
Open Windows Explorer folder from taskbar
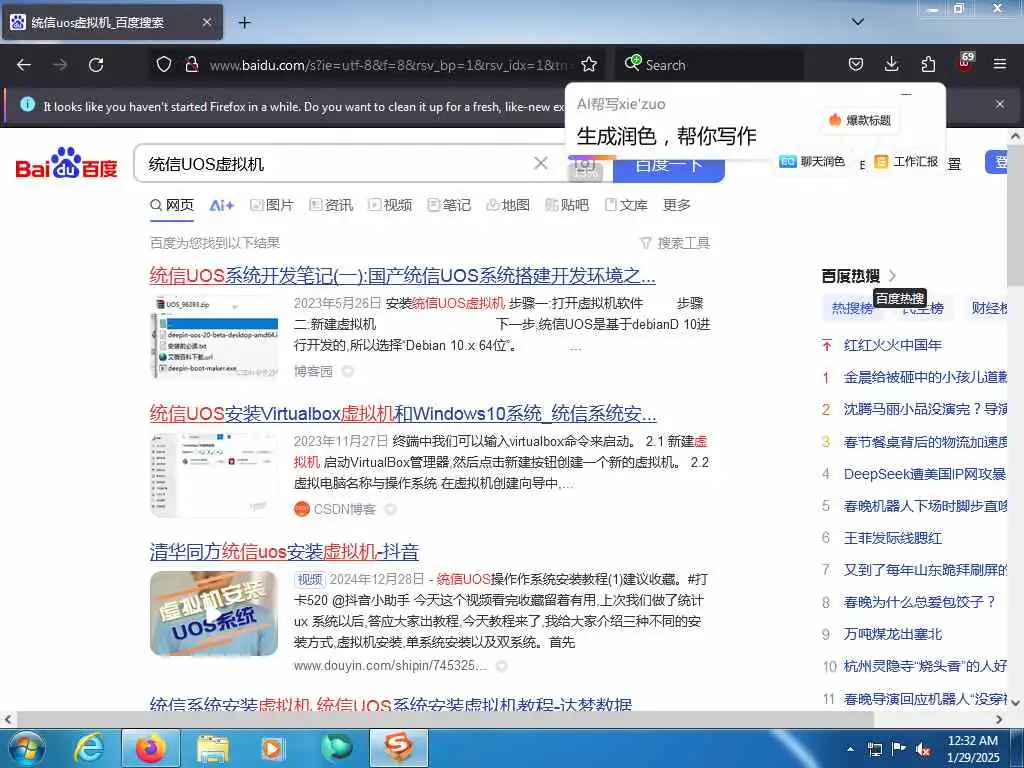[x=212, y=748]
